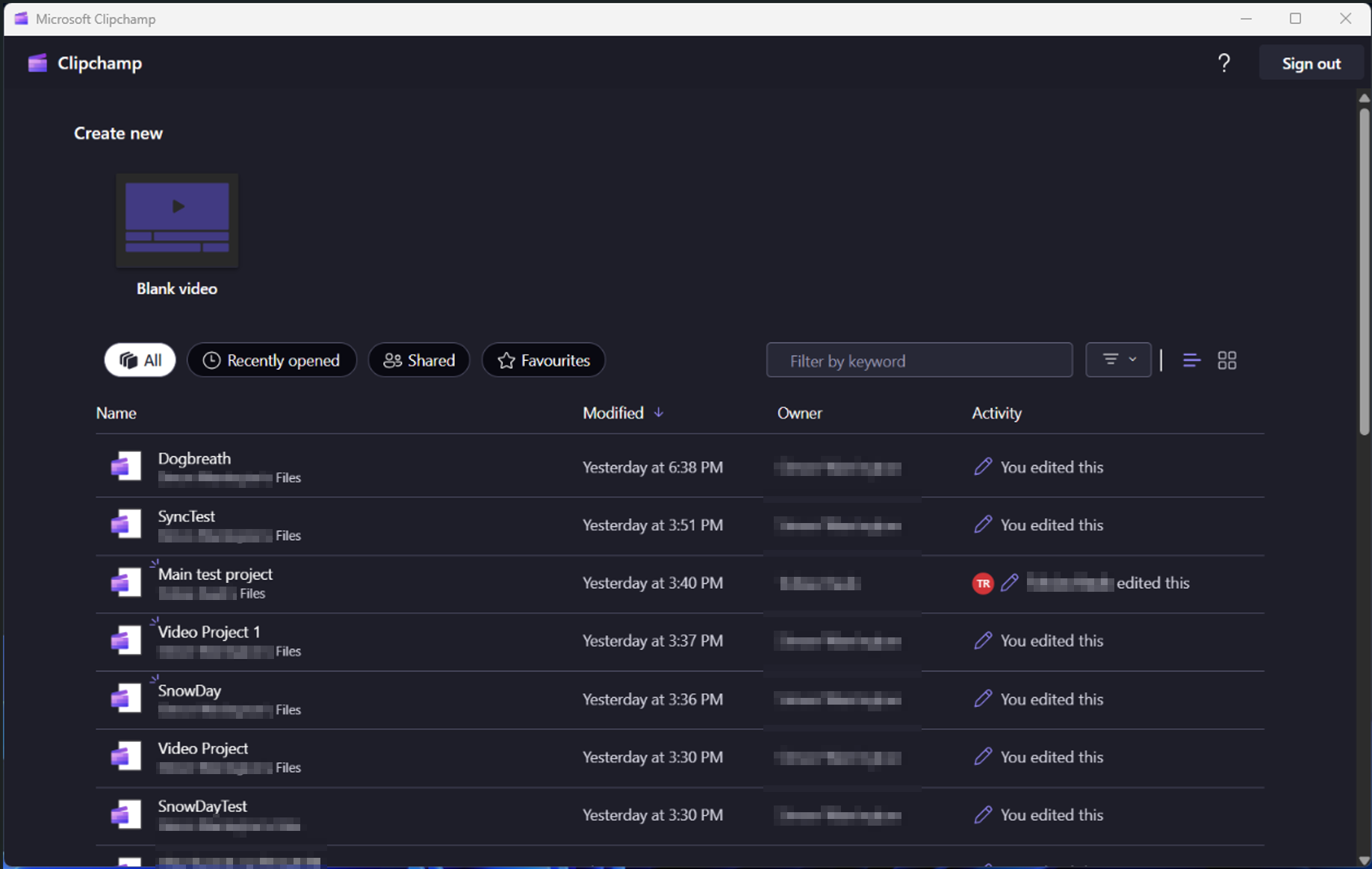Click the edit pencil icon for SnowDayTest
Image resolution: width=1372 pixels, height=869 pixels.
pos(983,814)
